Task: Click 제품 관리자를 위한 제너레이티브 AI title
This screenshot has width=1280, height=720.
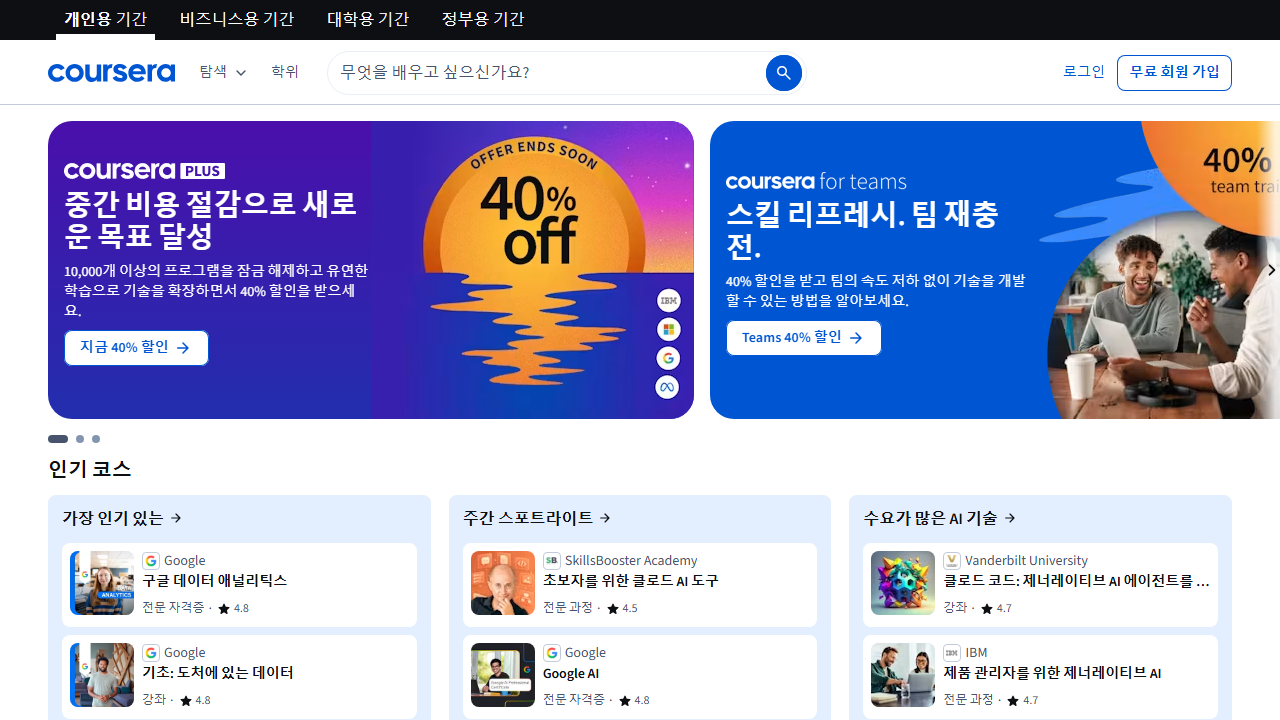Action: click(1052, 673)
